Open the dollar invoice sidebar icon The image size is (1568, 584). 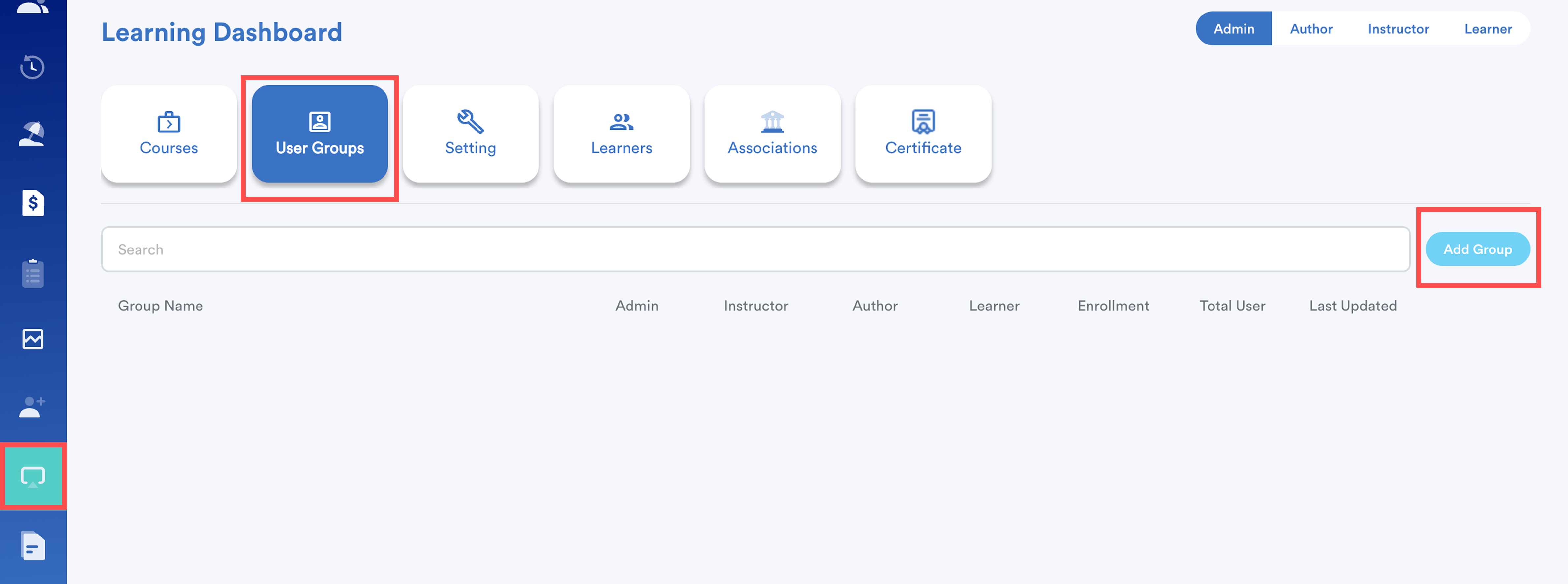point(32,203)
